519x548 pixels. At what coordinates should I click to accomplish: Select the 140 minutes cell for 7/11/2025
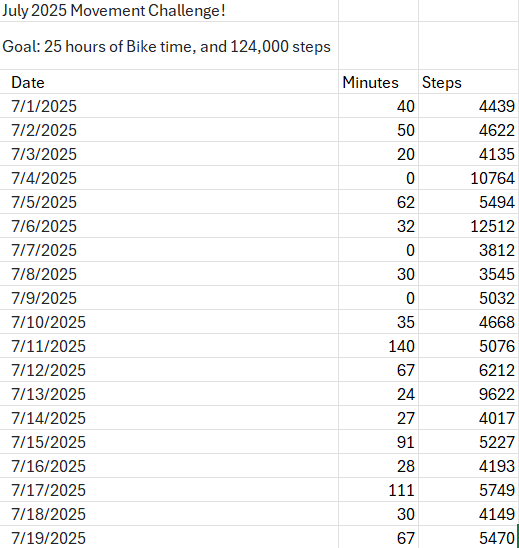(x=379, y=346)
